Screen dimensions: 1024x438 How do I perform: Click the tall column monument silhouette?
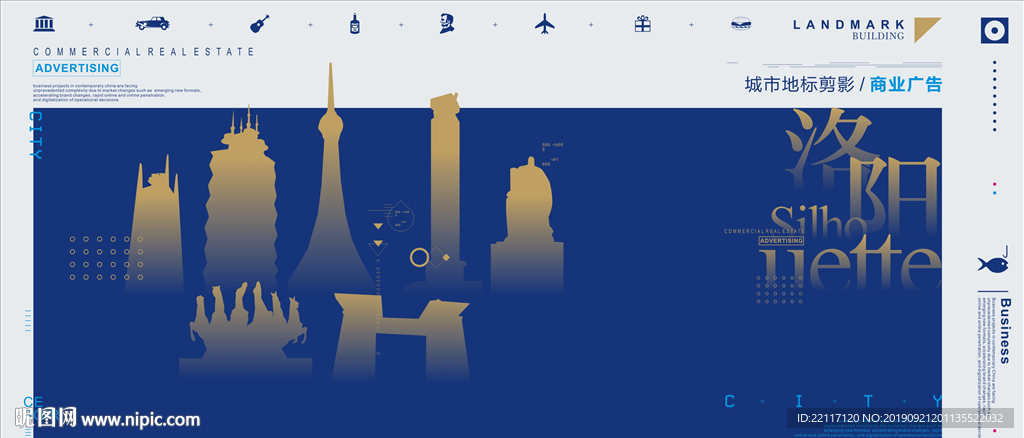pyautogui.click(x=444, y=196)
